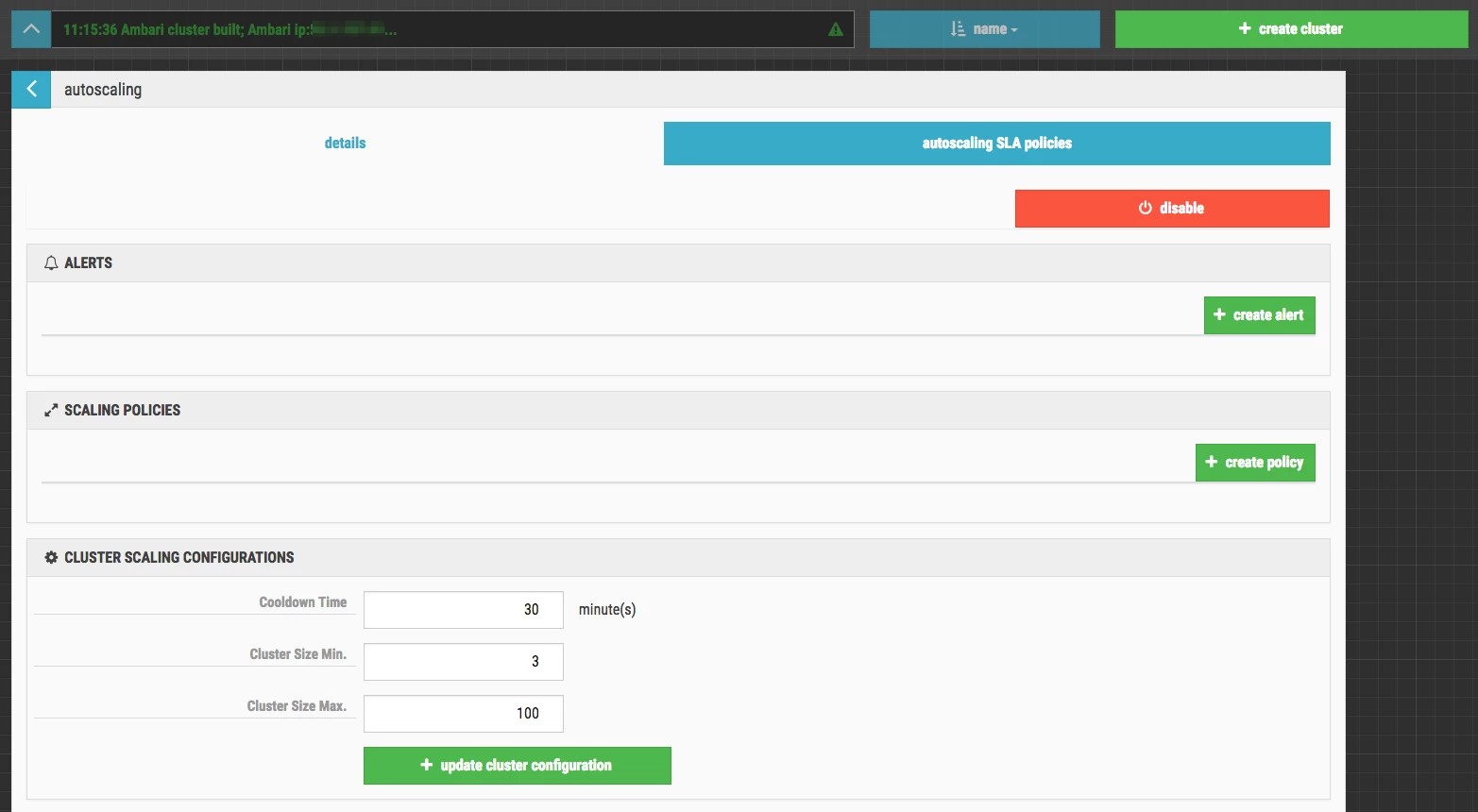Click the minute(s) unit text

pyautogui.click(x=607, y=610)
